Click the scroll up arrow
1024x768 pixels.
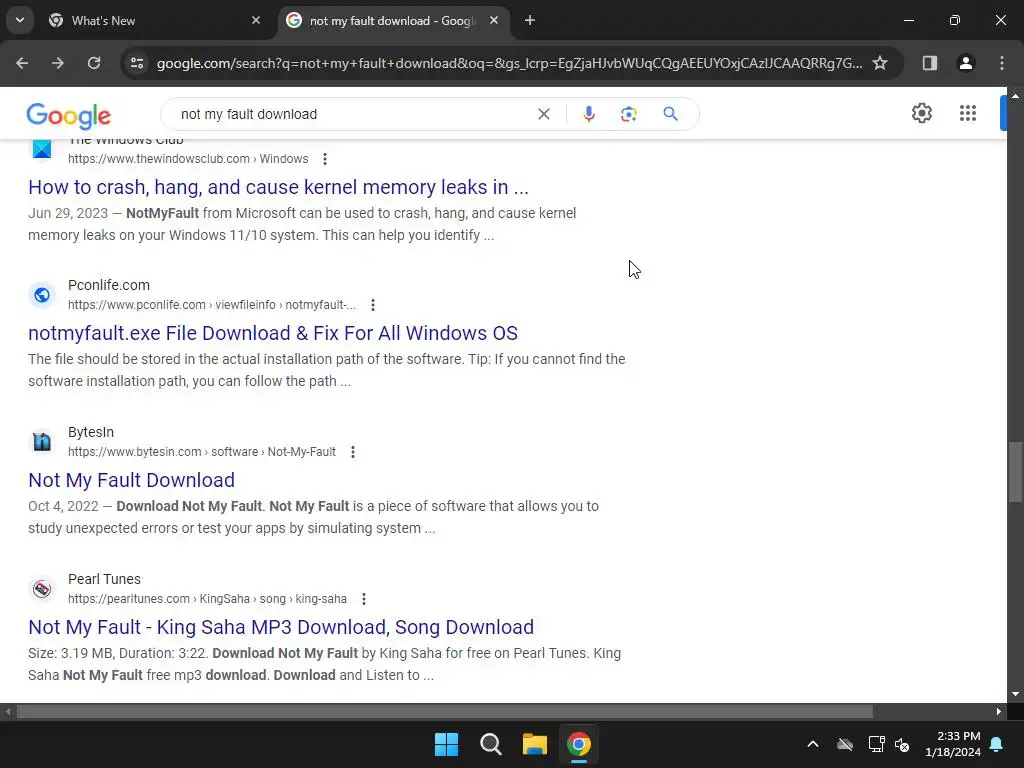pos(1015,95)
